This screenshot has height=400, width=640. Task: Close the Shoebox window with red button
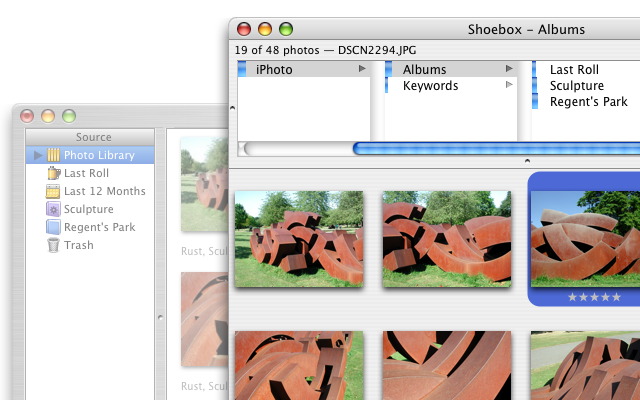(x=244, y=29)
